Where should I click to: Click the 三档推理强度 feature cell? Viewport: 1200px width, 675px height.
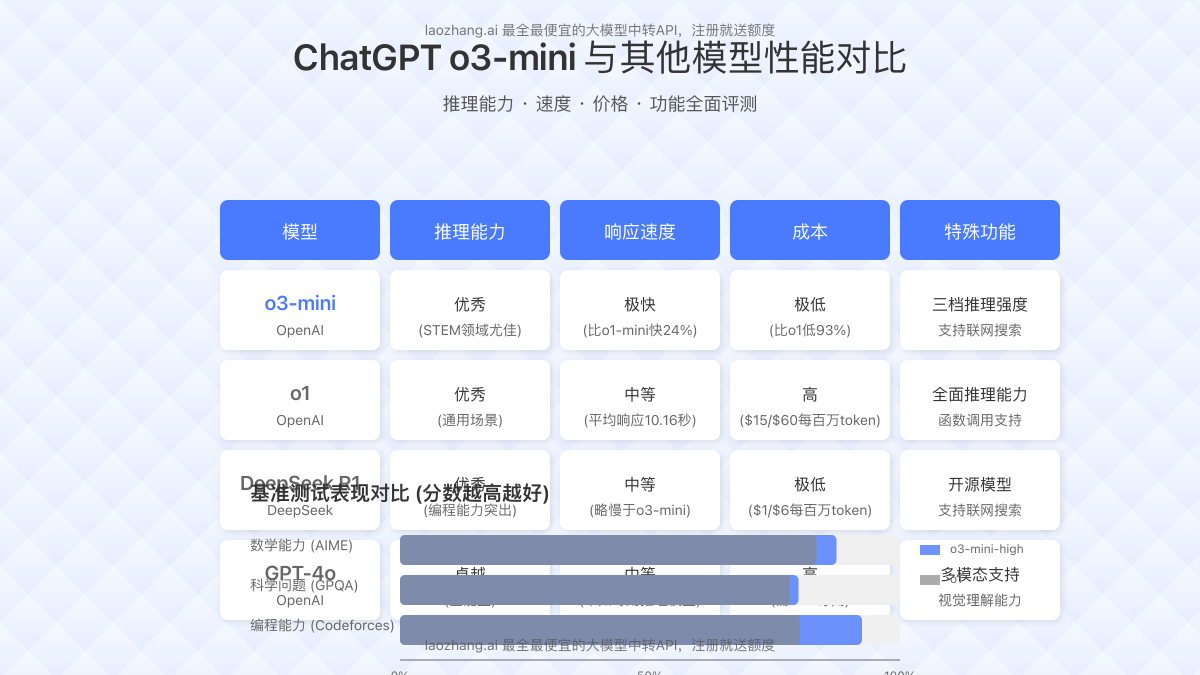[x=980, y=310]
